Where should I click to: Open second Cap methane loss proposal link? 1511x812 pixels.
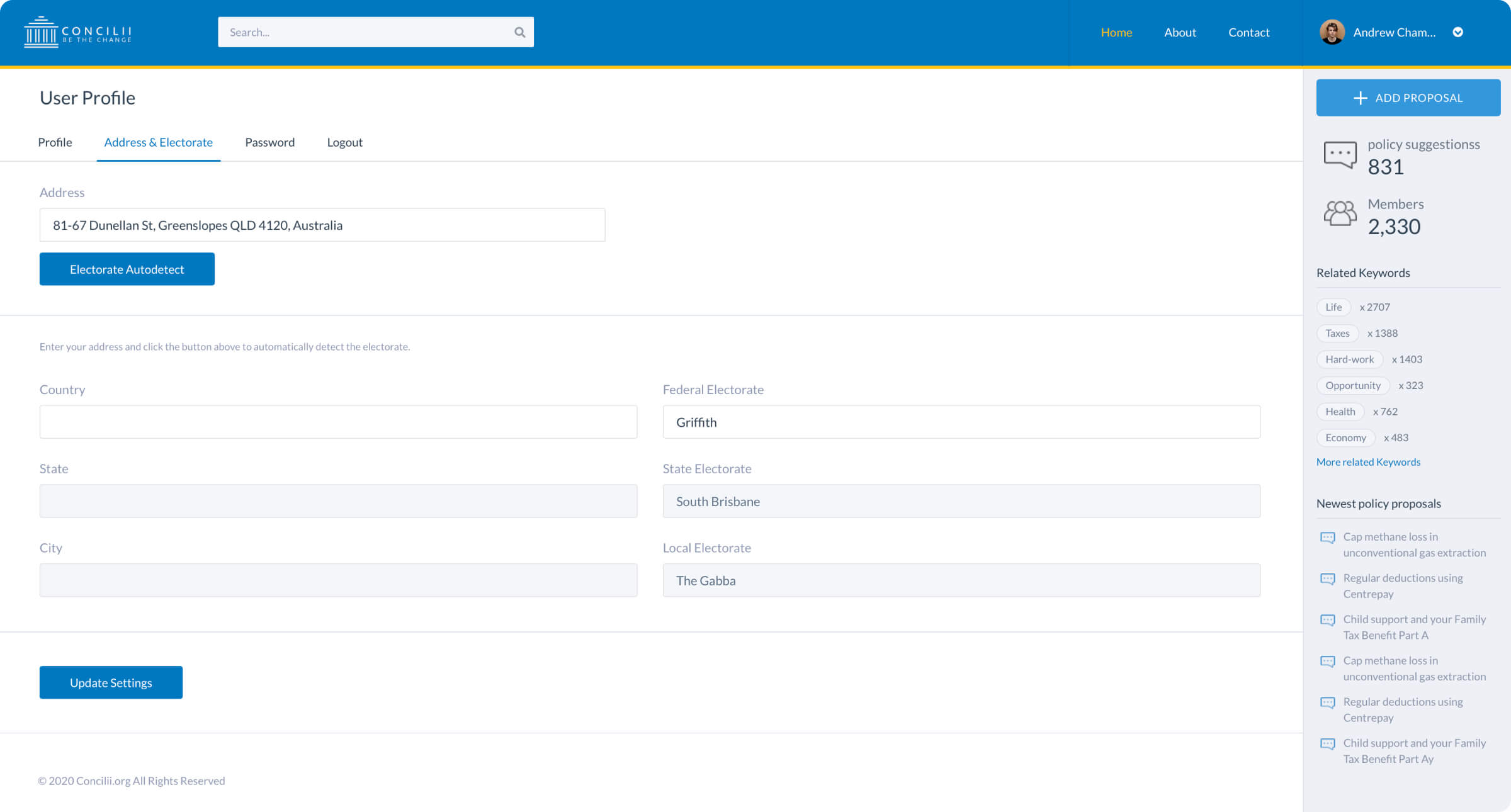pos(1414,668)
